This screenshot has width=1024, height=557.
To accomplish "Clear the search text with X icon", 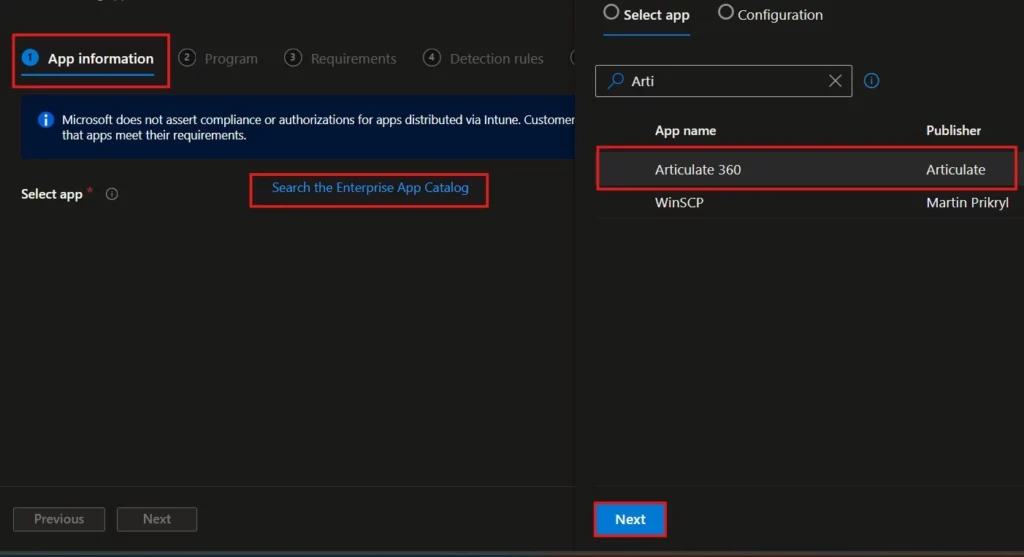I will (835, 81).
